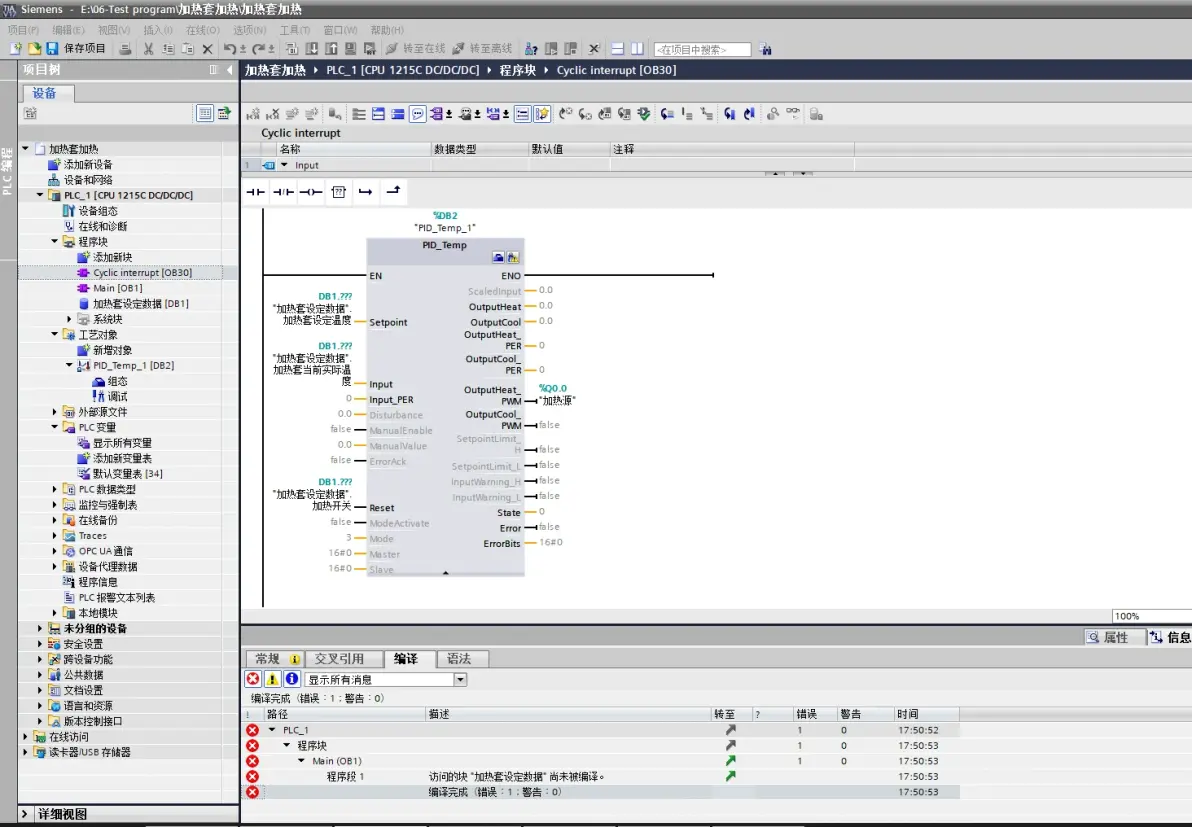This screenshot has height=827, width=1192.
Task: Upload from device via toolbar icon
Action: click(331, 49)
